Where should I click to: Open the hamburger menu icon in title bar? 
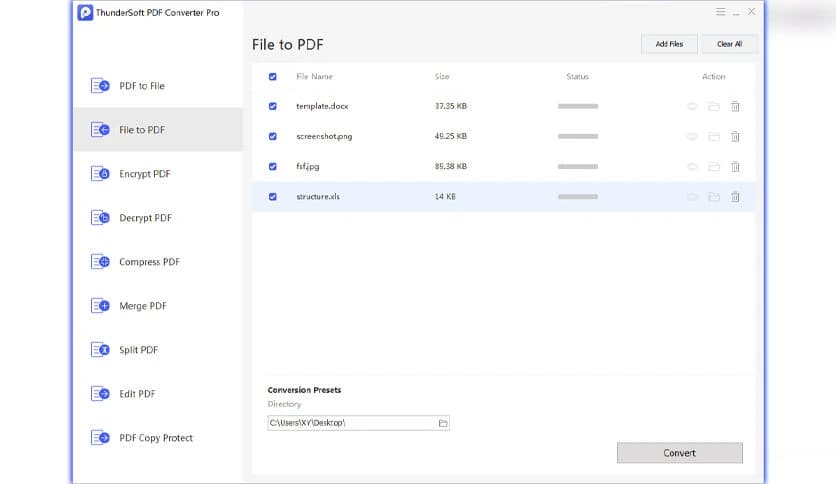point(720,12)
